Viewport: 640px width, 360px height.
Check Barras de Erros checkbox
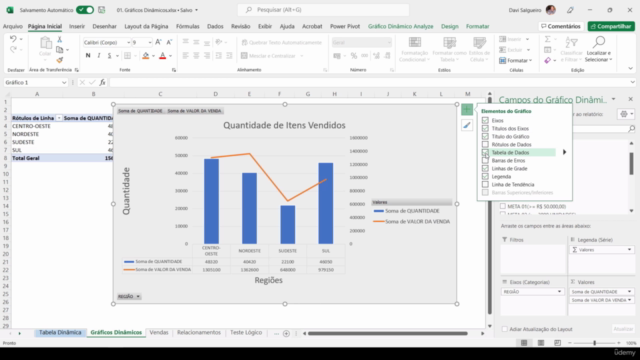485,160
